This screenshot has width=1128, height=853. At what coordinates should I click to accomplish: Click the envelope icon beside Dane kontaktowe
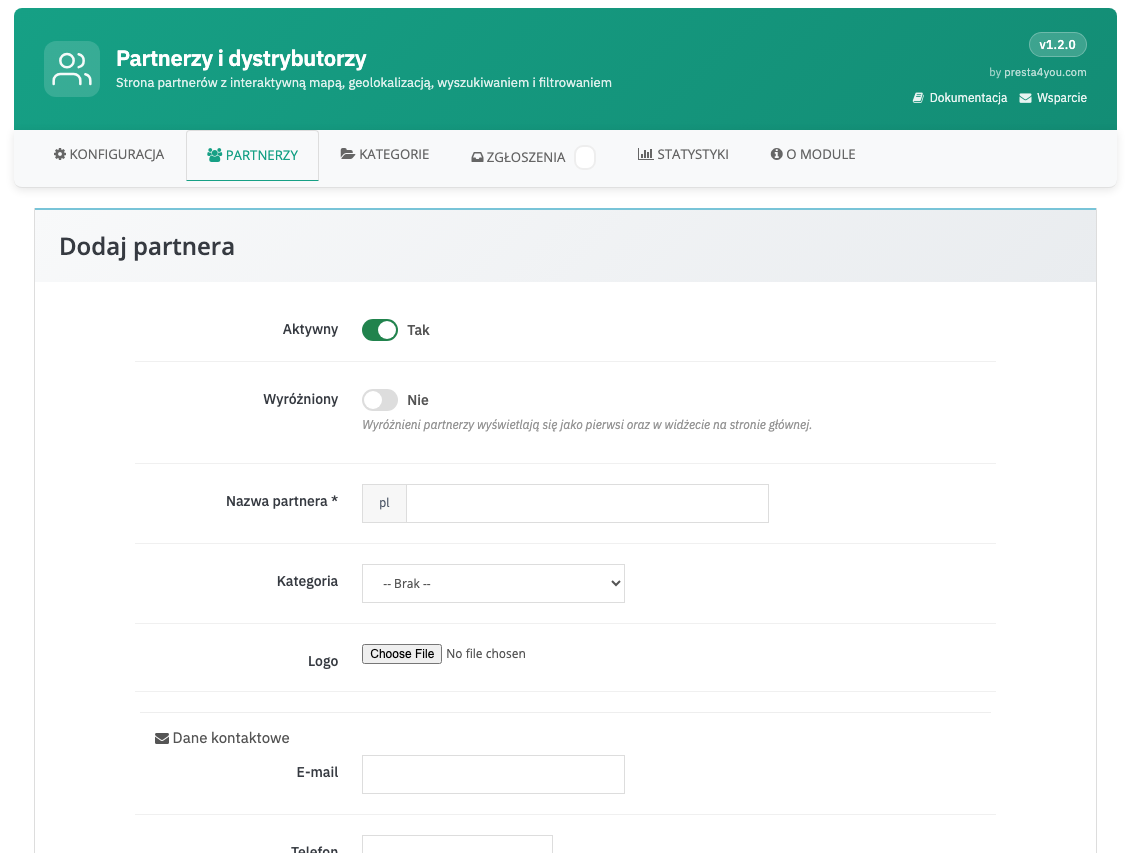coord(162,739)
